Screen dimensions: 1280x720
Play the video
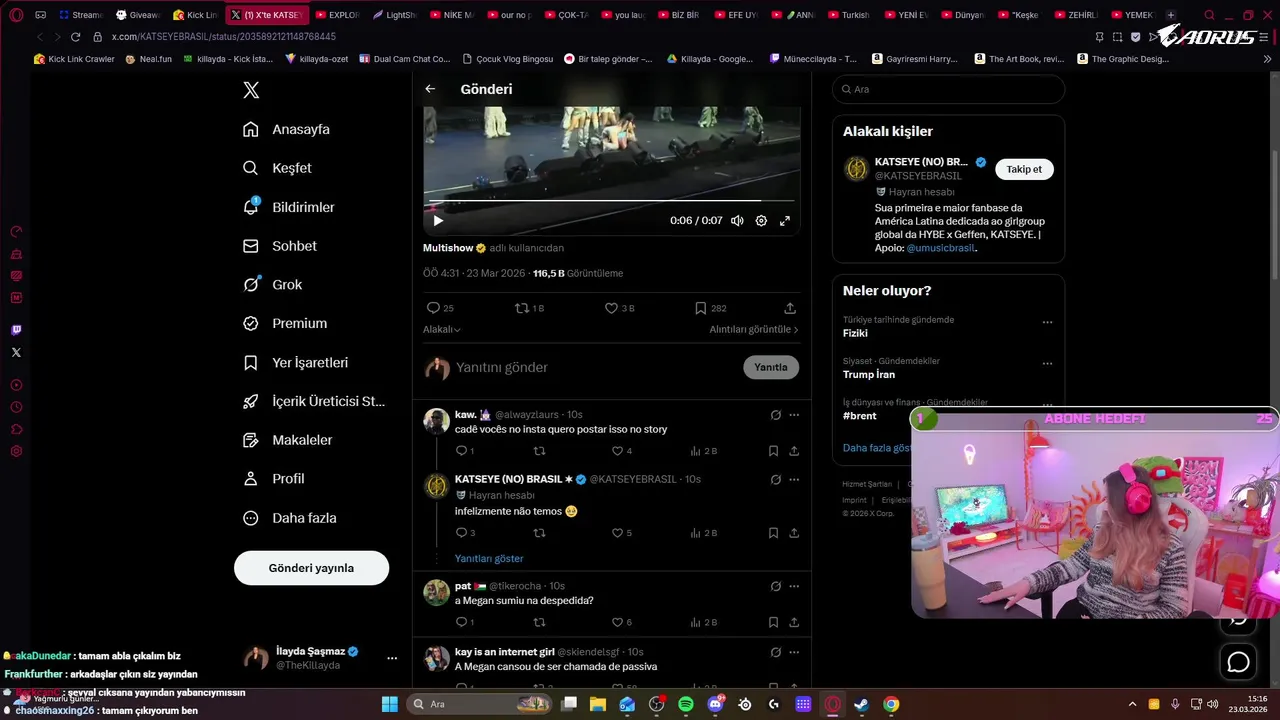click(x=438, y=220)
